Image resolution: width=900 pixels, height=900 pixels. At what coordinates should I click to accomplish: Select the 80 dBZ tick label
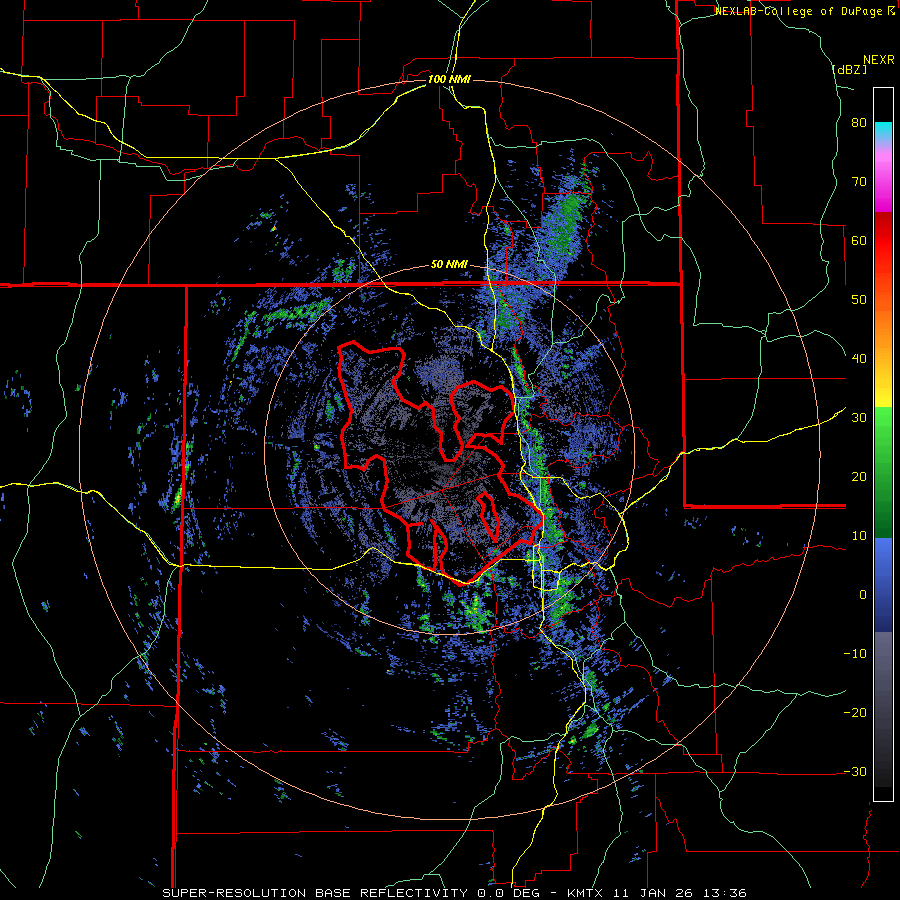click(859, 123)
